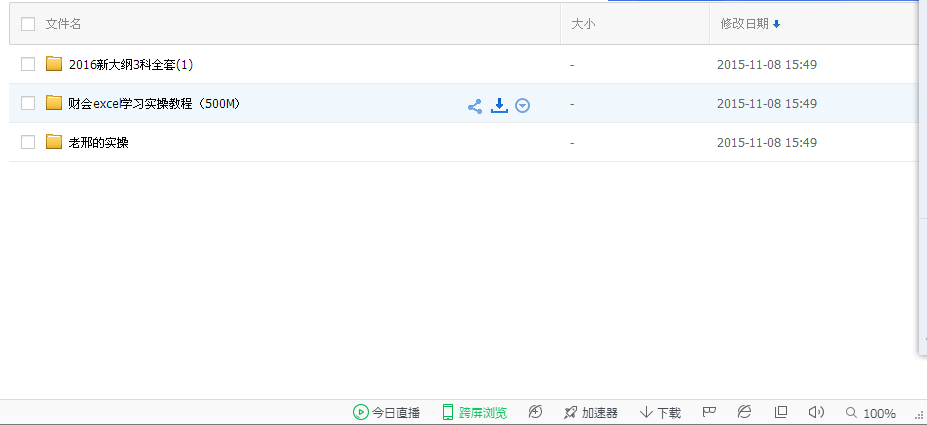Screen dimensions: 927x425
Task: Launch the 加速器 rocket accelerator
Action: pyautogui.click(x=591, y=412)
